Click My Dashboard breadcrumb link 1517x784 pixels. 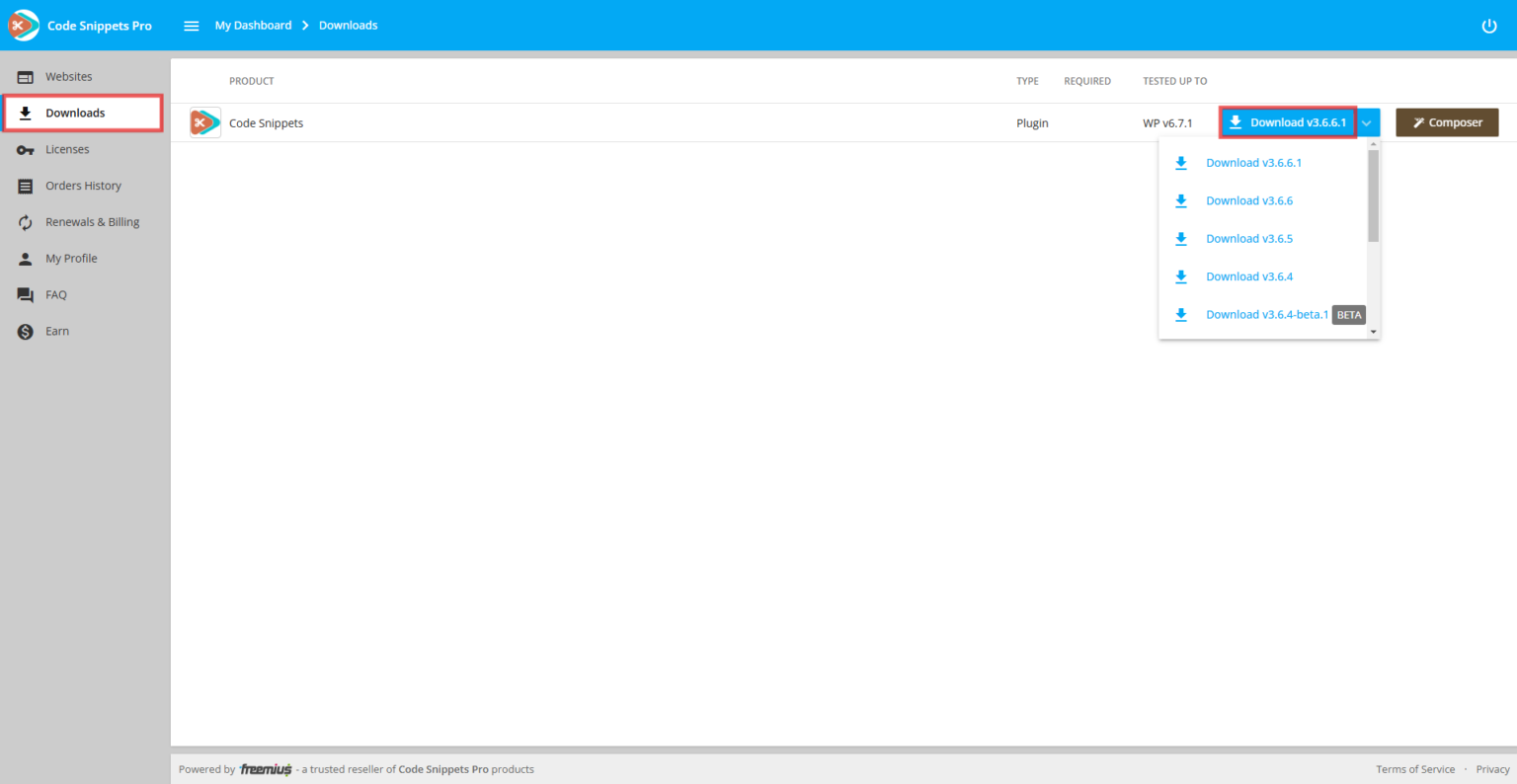pos(254,26)
